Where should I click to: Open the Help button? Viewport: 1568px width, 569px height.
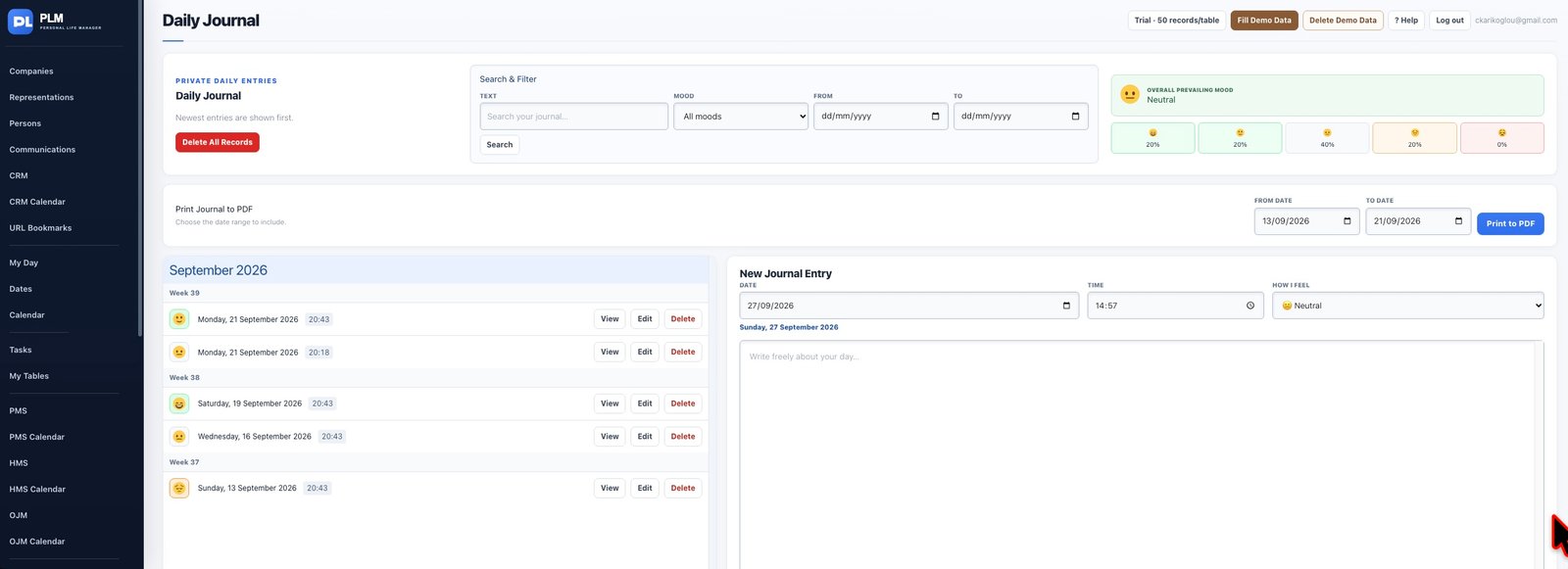click(1406, 20)
